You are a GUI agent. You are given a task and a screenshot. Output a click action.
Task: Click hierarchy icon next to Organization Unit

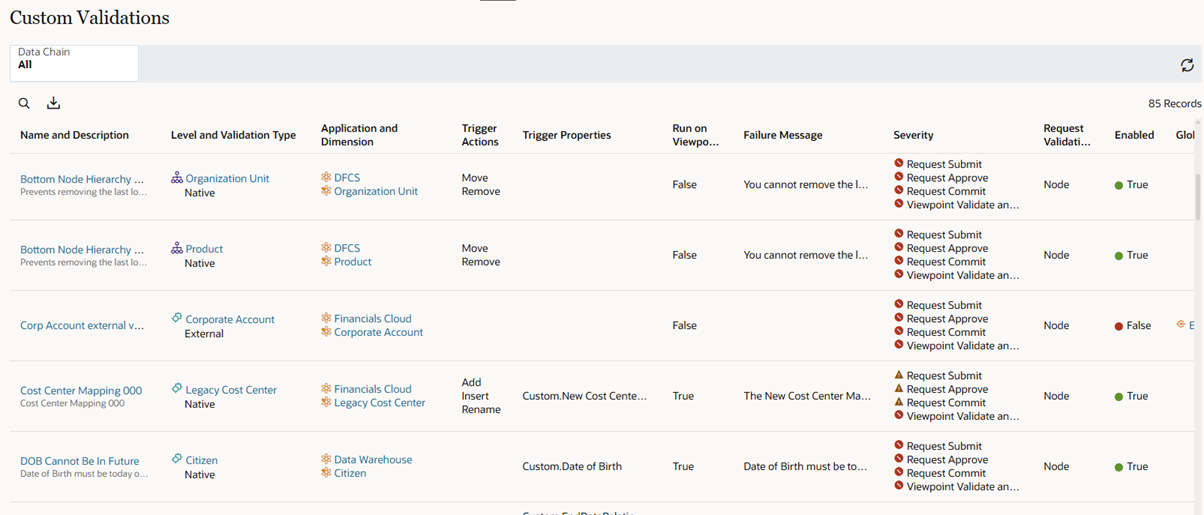(x=177, y=178)
